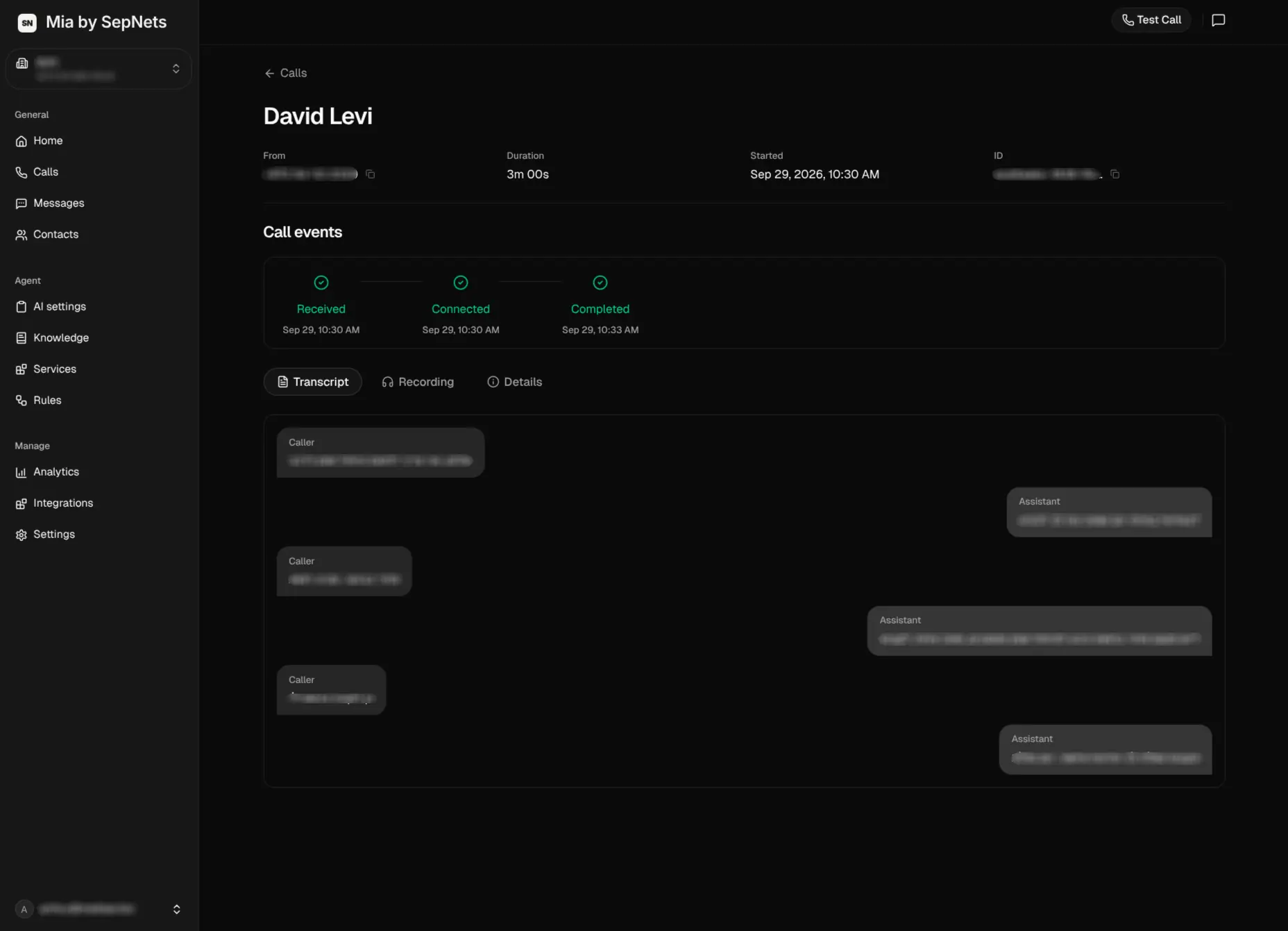Switch to the Details tab
Viewport: 1288px width, 931px height.
click(x=515, y=382)
